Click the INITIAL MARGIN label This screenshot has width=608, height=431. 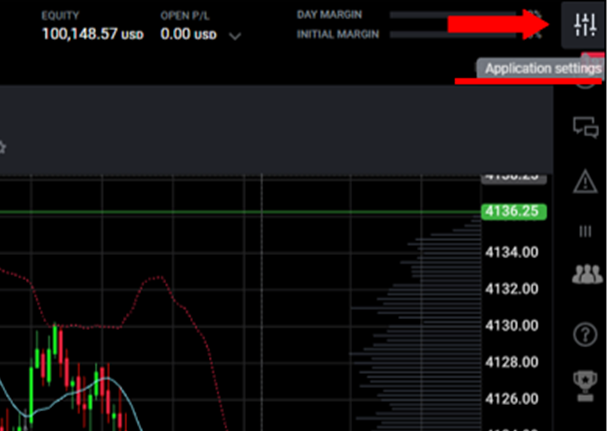coord(338,34)
